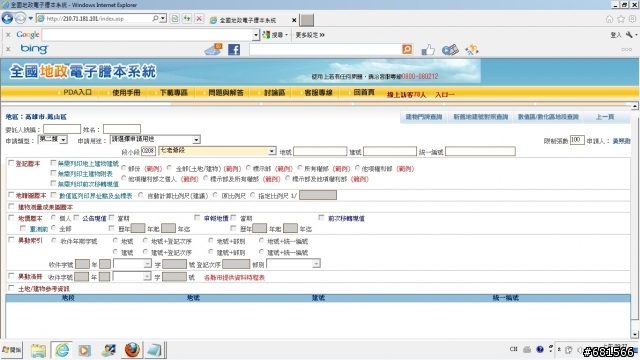640x360 pixels.
Task: Click the 新舊地建號對照查詢 button
Action: pyautogui.click(x=480, y=117)
